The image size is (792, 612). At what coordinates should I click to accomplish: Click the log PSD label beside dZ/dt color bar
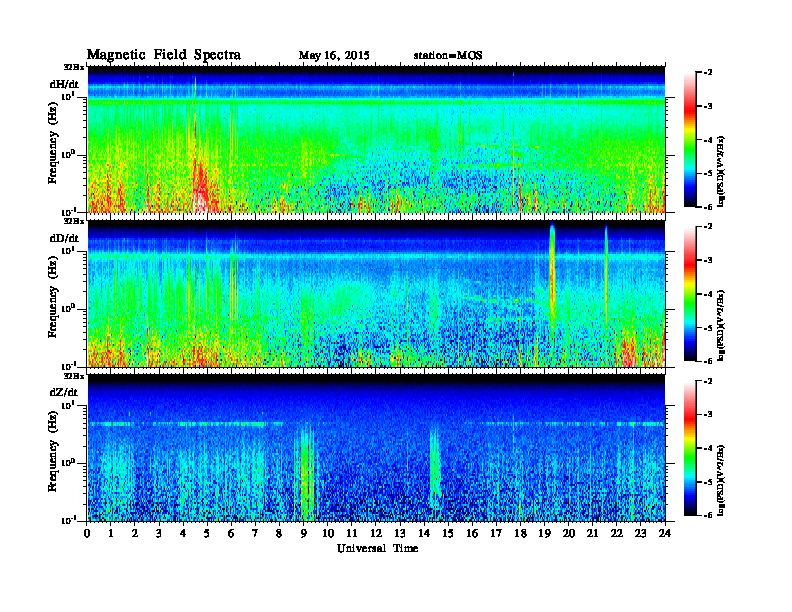[721, 480]
